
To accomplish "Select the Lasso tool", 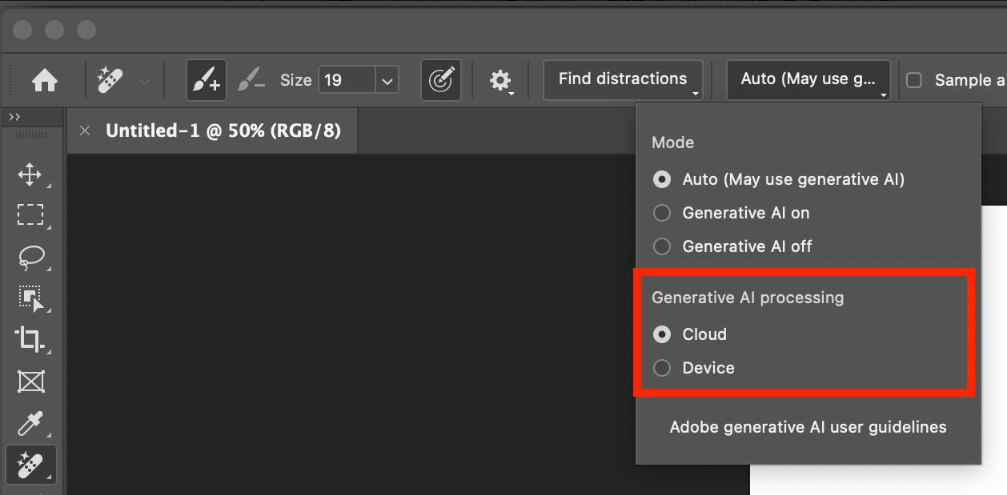I will [x=30, y=257].
